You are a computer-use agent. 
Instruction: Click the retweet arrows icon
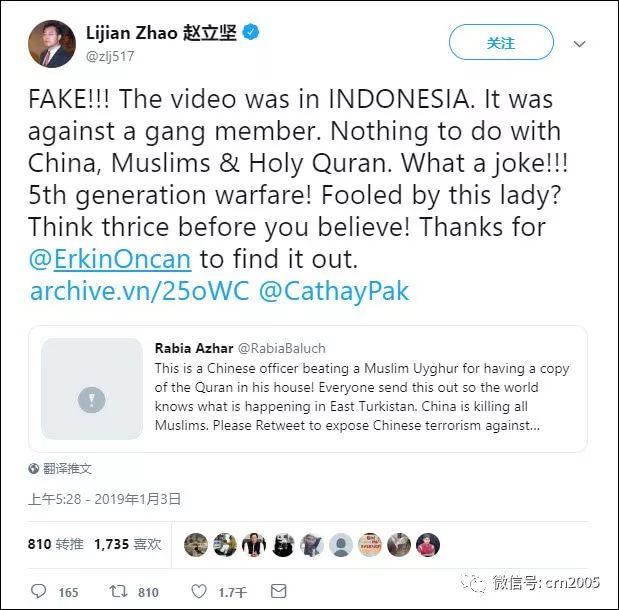pyautogui.click(x=118, y=591)
